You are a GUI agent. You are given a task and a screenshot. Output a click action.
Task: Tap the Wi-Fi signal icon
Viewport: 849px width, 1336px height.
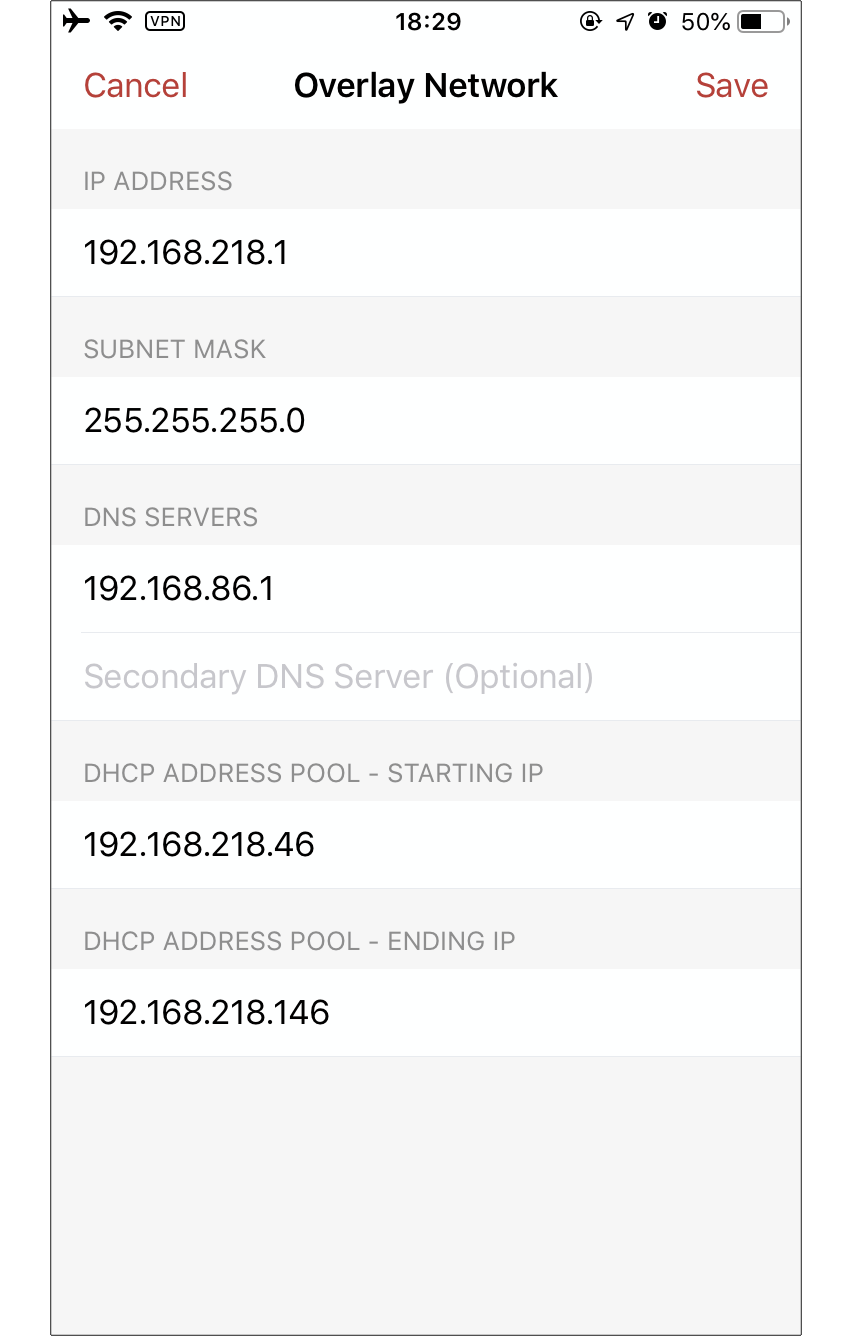[x=119, y=21]
